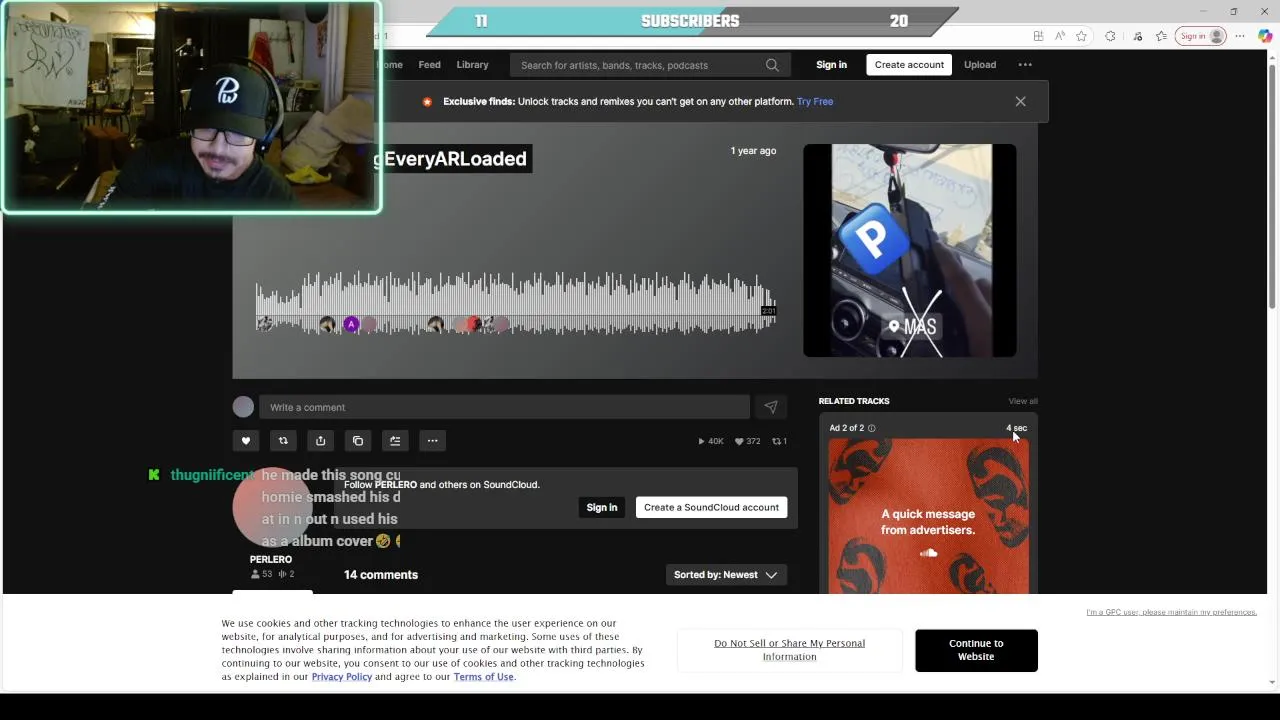Screen dimensions: 1280x720
Task: Open the Privacy Policy link
Action: click(x=342, y=677)
